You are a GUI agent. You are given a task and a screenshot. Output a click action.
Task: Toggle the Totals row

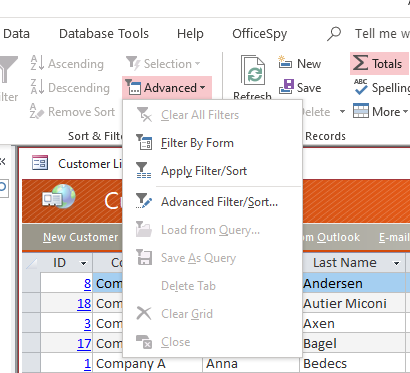pos(379,63)
